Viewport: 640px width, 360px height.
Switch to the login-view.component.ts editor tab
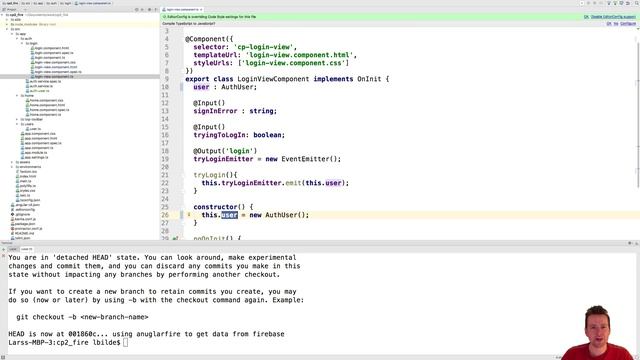[x=182, y=9]
